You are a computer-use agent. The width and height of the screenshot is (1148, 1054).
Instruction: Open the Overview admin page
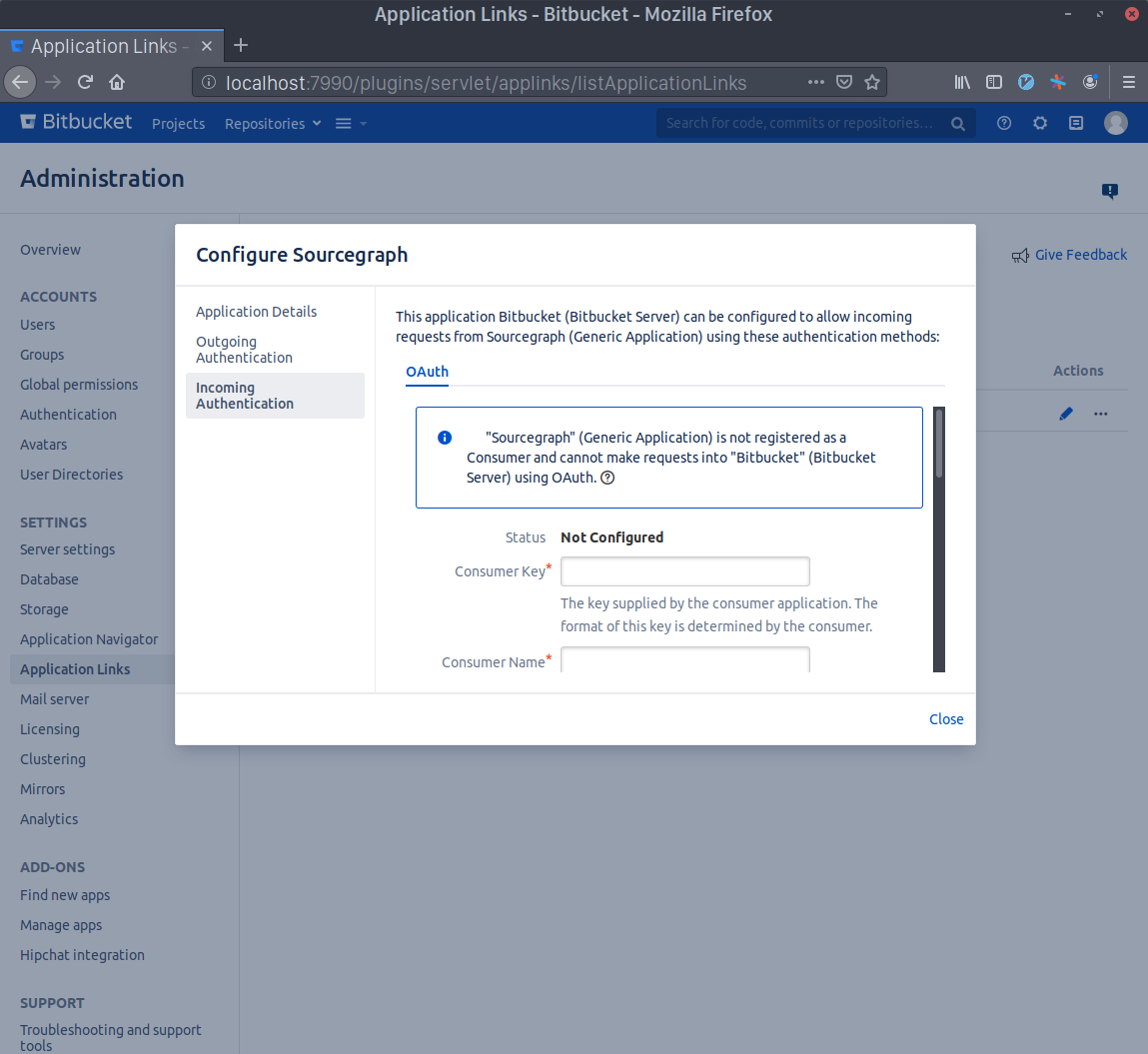tap(50, 250)
